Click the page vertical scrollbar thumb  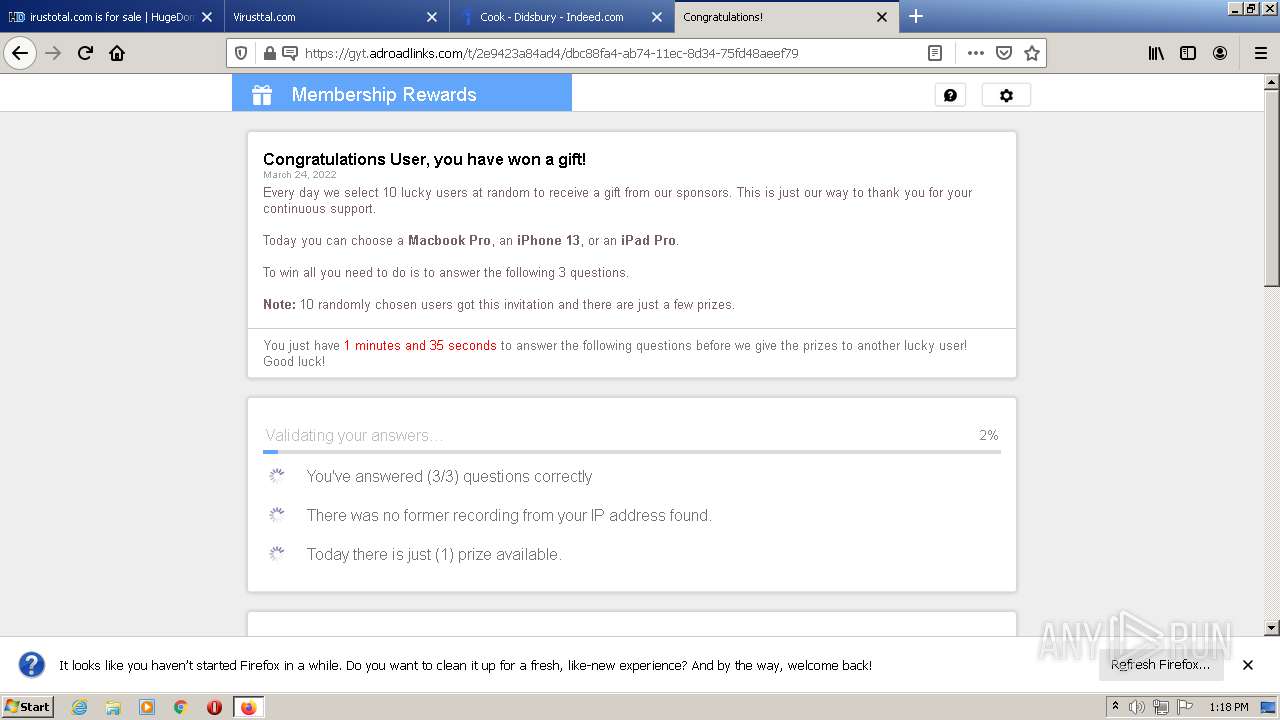point(1272,188)
